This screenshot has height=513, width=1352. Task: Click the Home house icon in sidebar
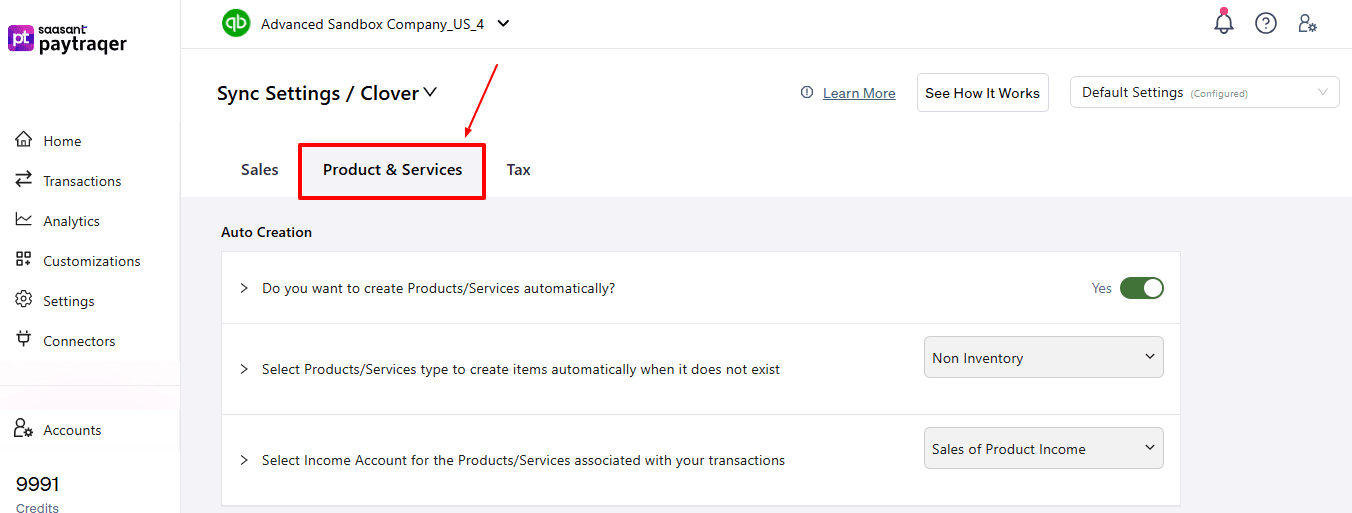[x=24, y=140]
